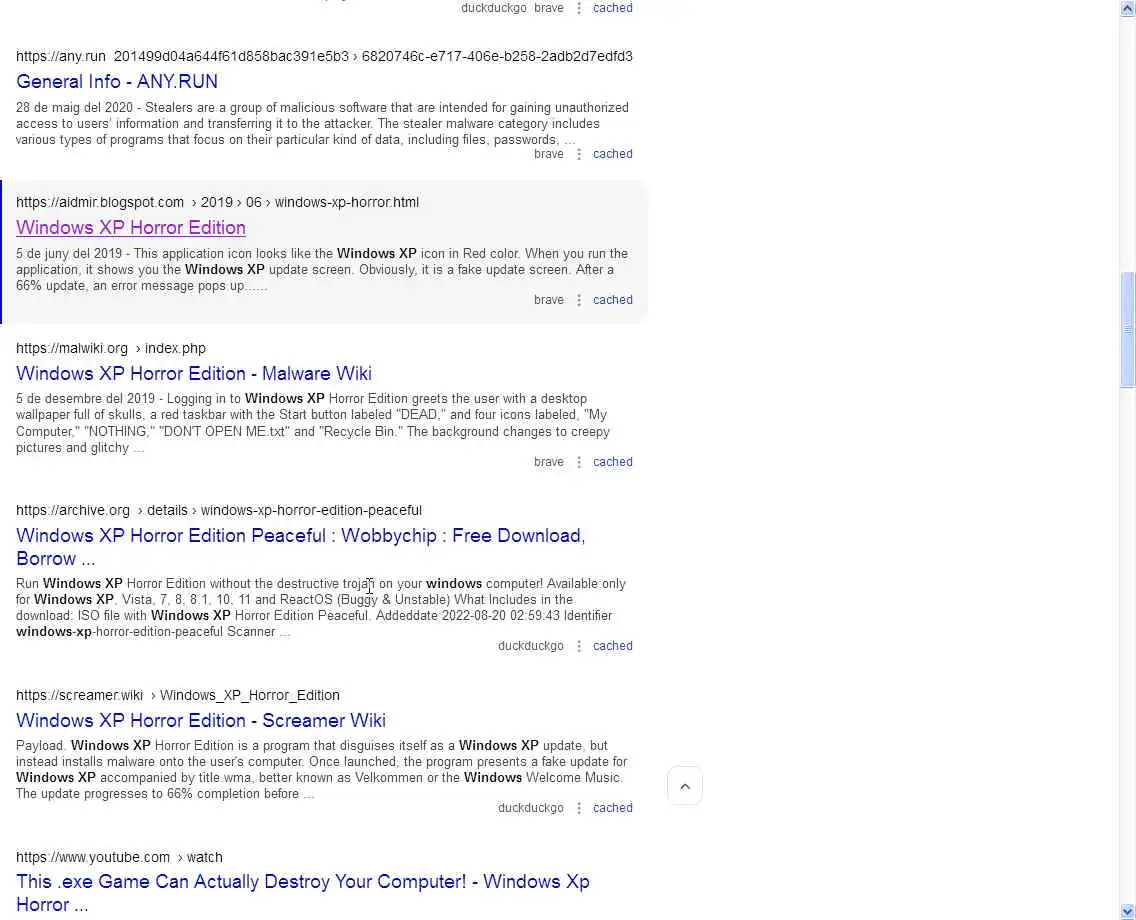Click 'brave' source label of ANY.RUN result
1136x920 pixels.
548,154
